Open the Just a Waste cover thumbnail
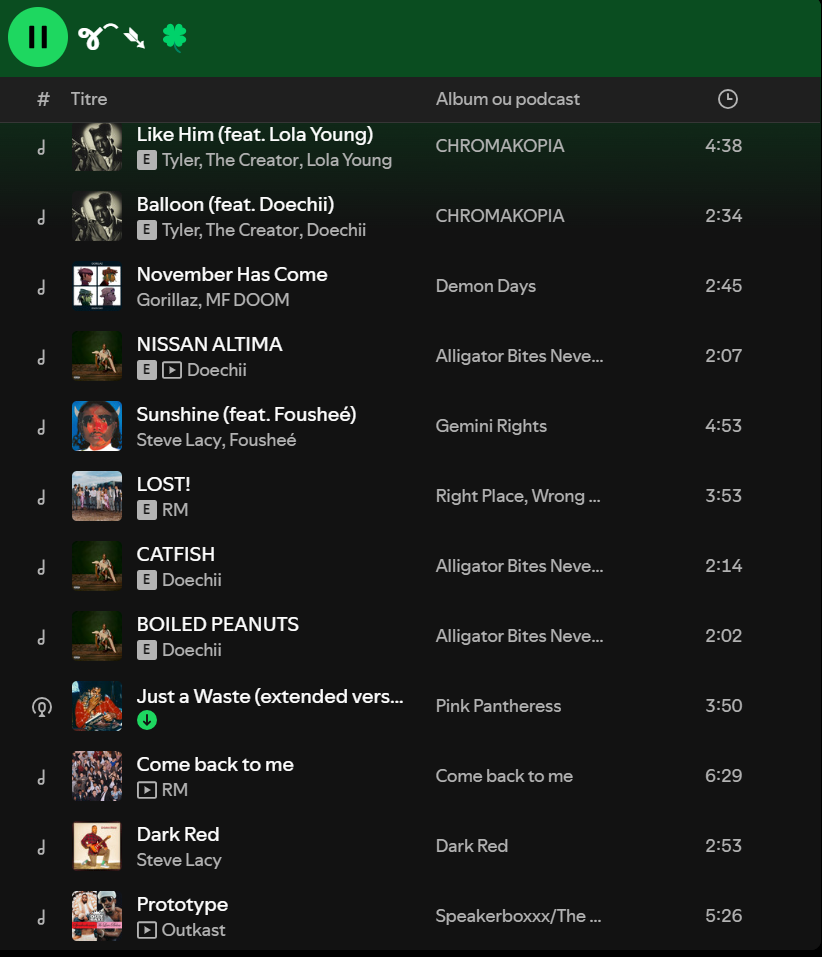Image resolution: width=822 pixels, height=957 pixels. [97, 706]
